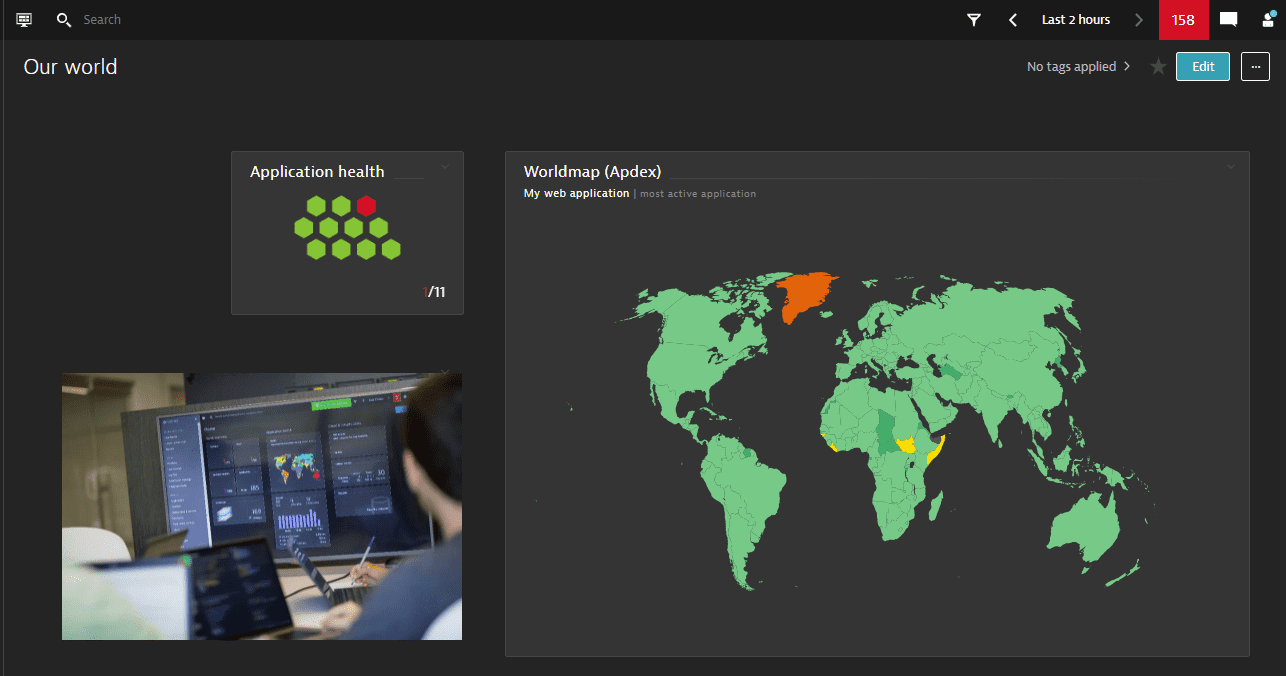This screenshot has width=1286, height=676.
Task: Open the user account menu icon
Action: pos(1267,20)
